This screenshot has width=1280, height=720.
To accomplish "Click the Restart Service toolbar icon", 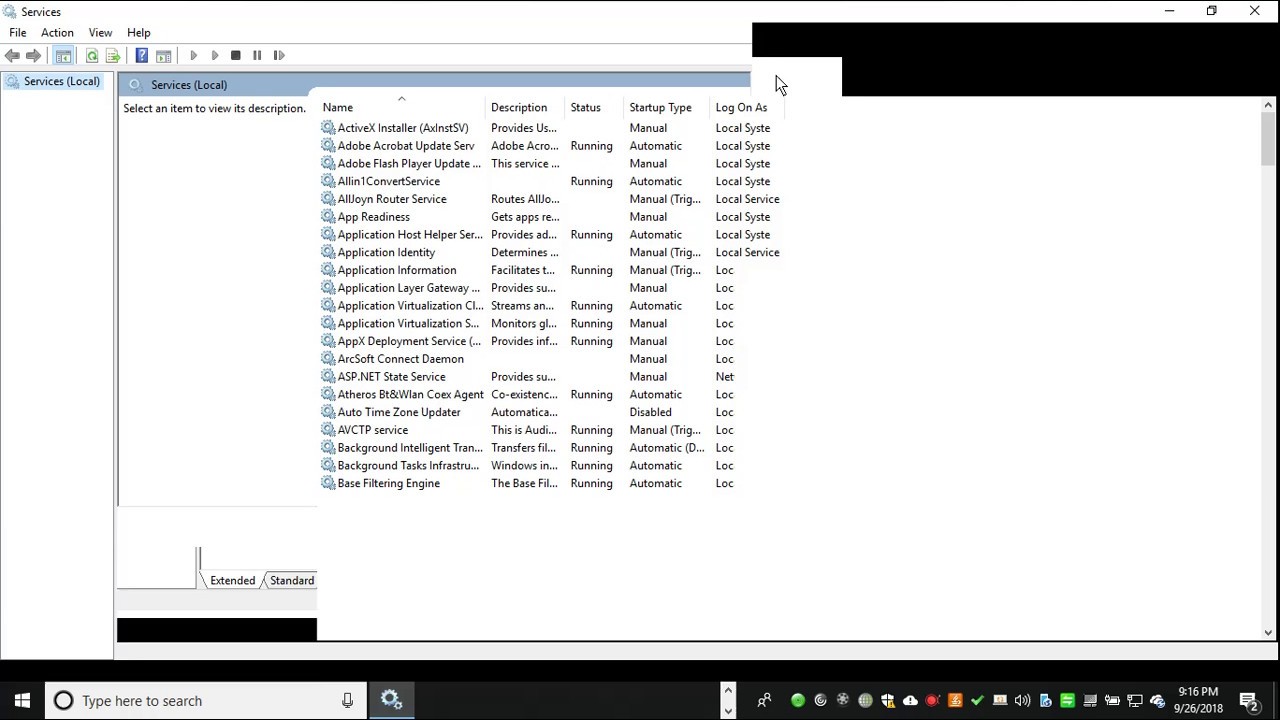I will pyautogui.click(x=279, y=56).
